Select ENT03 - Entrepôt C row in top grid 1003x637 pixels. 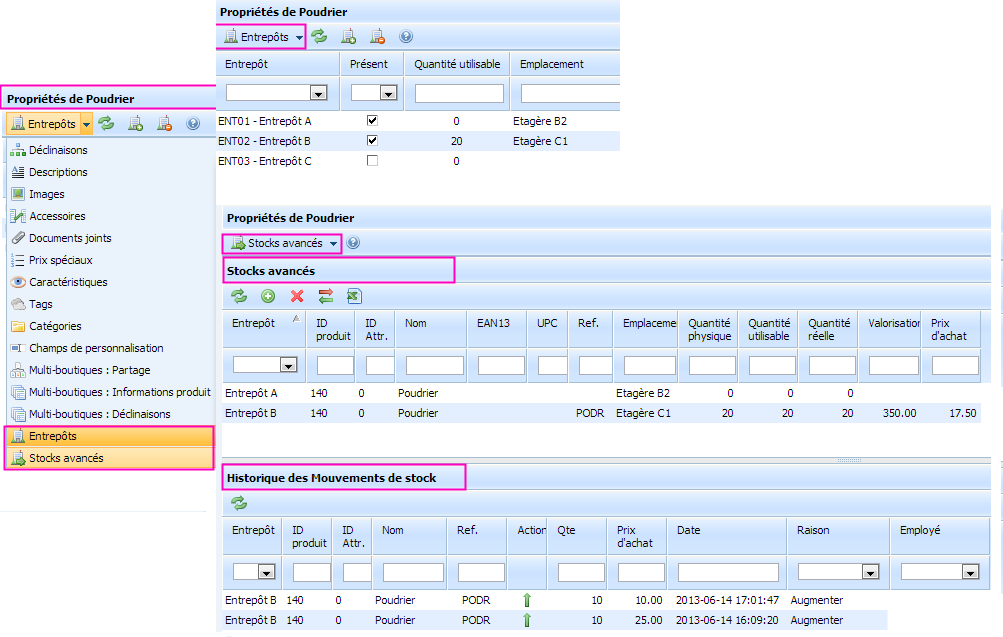coord(418,161)
